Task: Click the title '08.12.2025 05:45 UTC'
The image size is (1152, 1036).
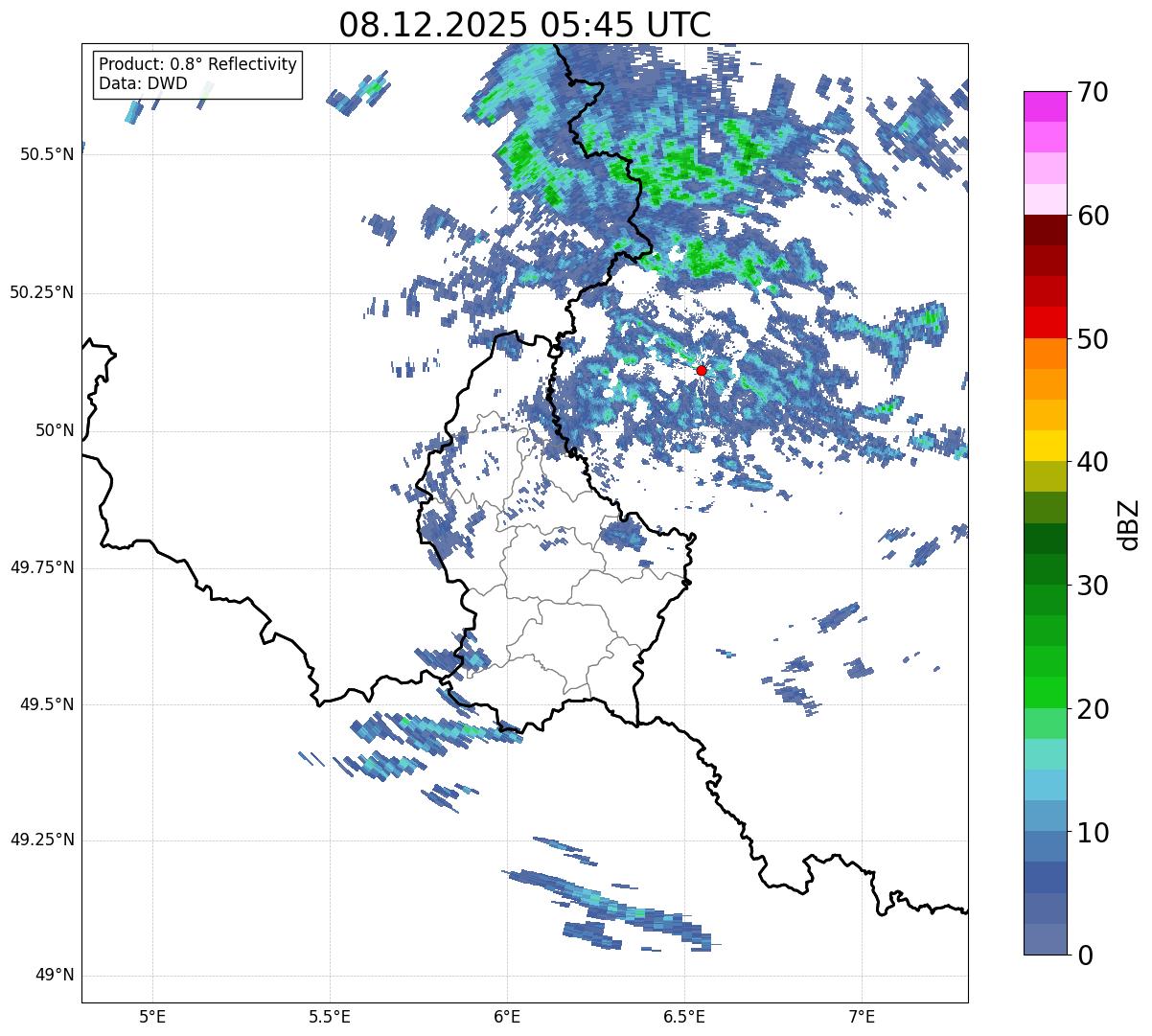Action: tap(525, 24)
